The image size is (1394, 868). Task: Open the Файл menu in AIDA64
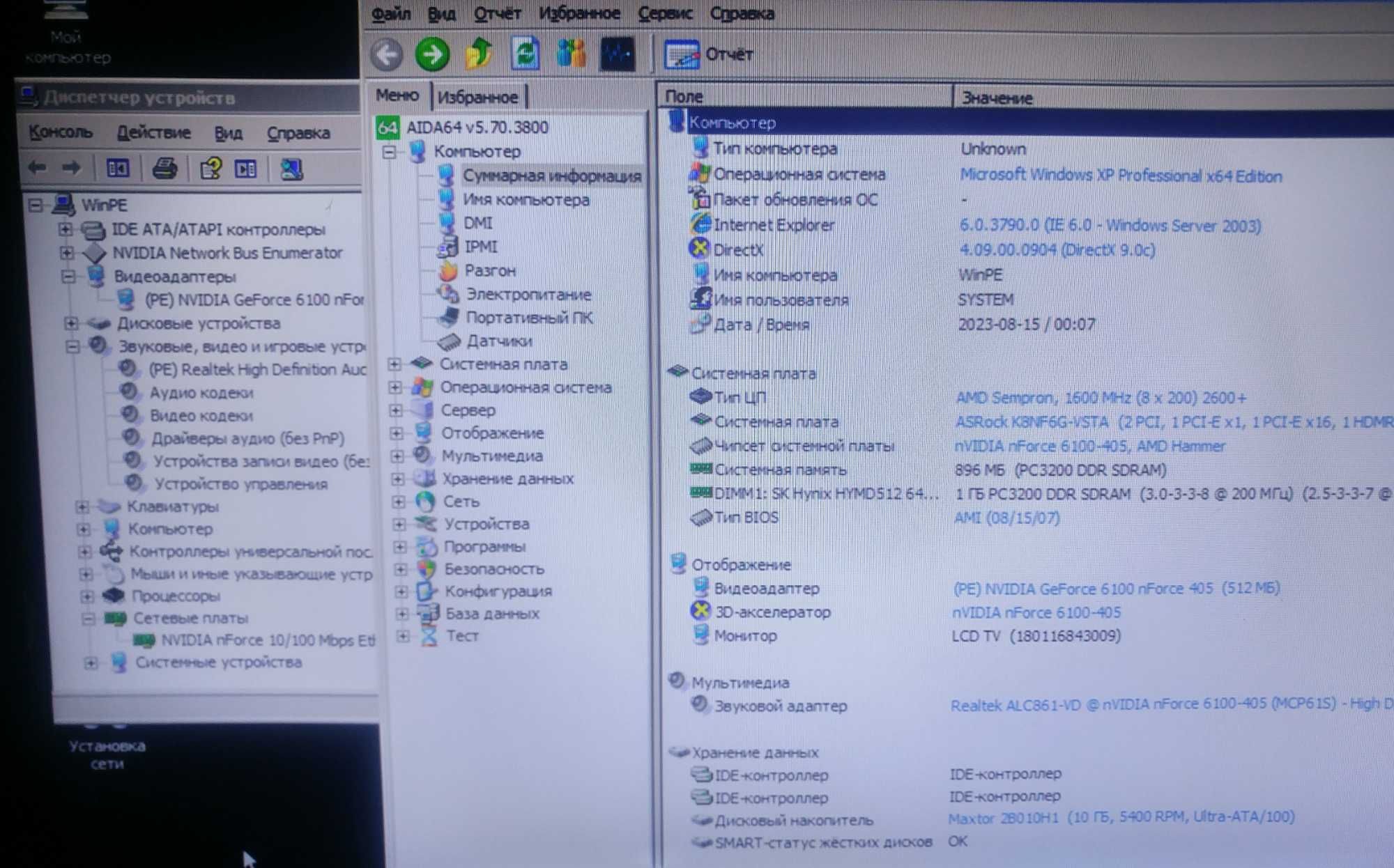391,13
